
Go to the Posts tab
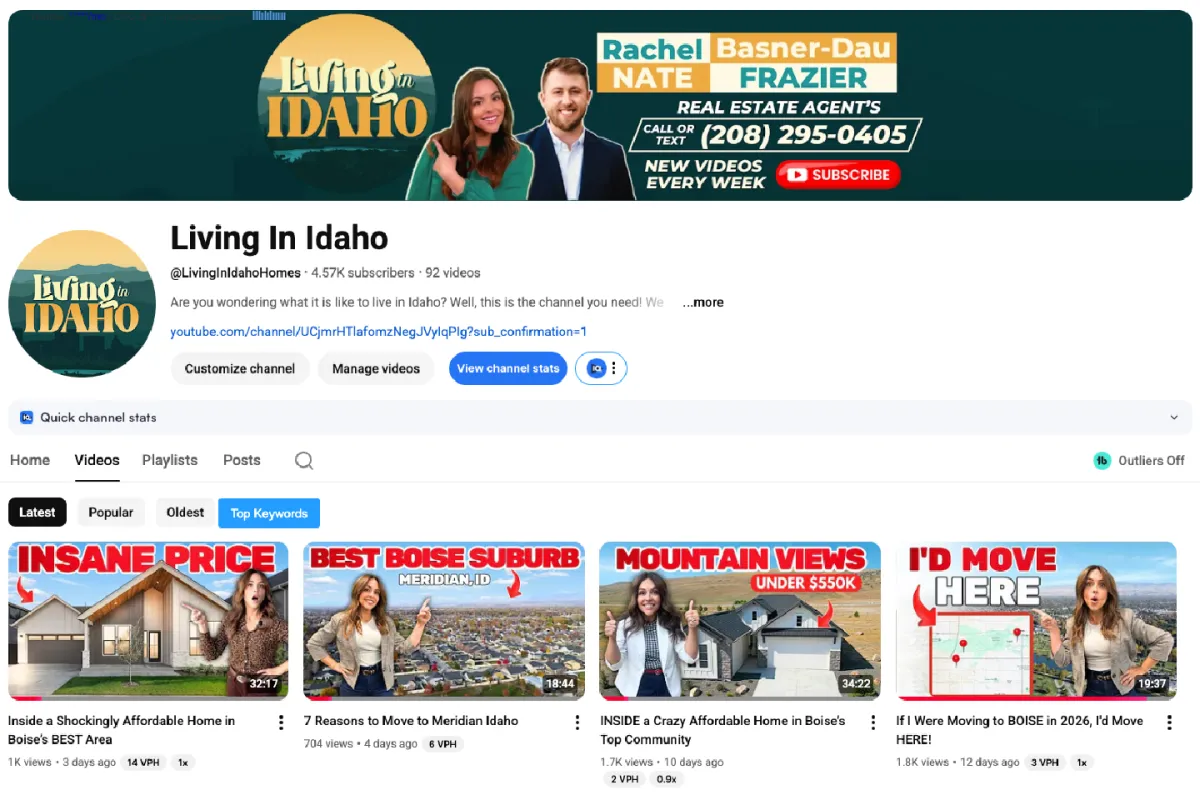coord(242,460)
